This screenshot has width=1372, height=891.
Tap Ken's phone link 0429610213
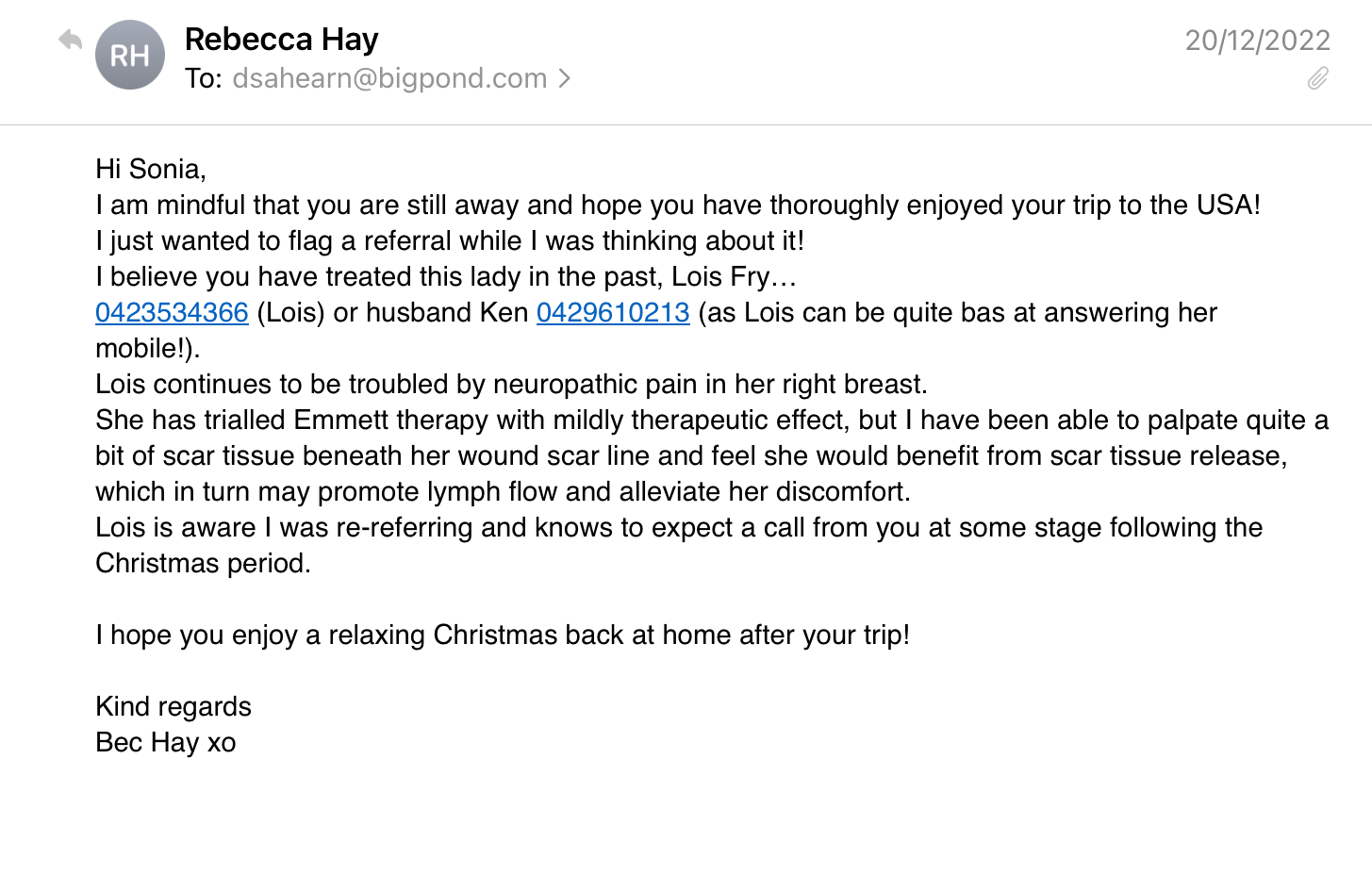(613, 312)
